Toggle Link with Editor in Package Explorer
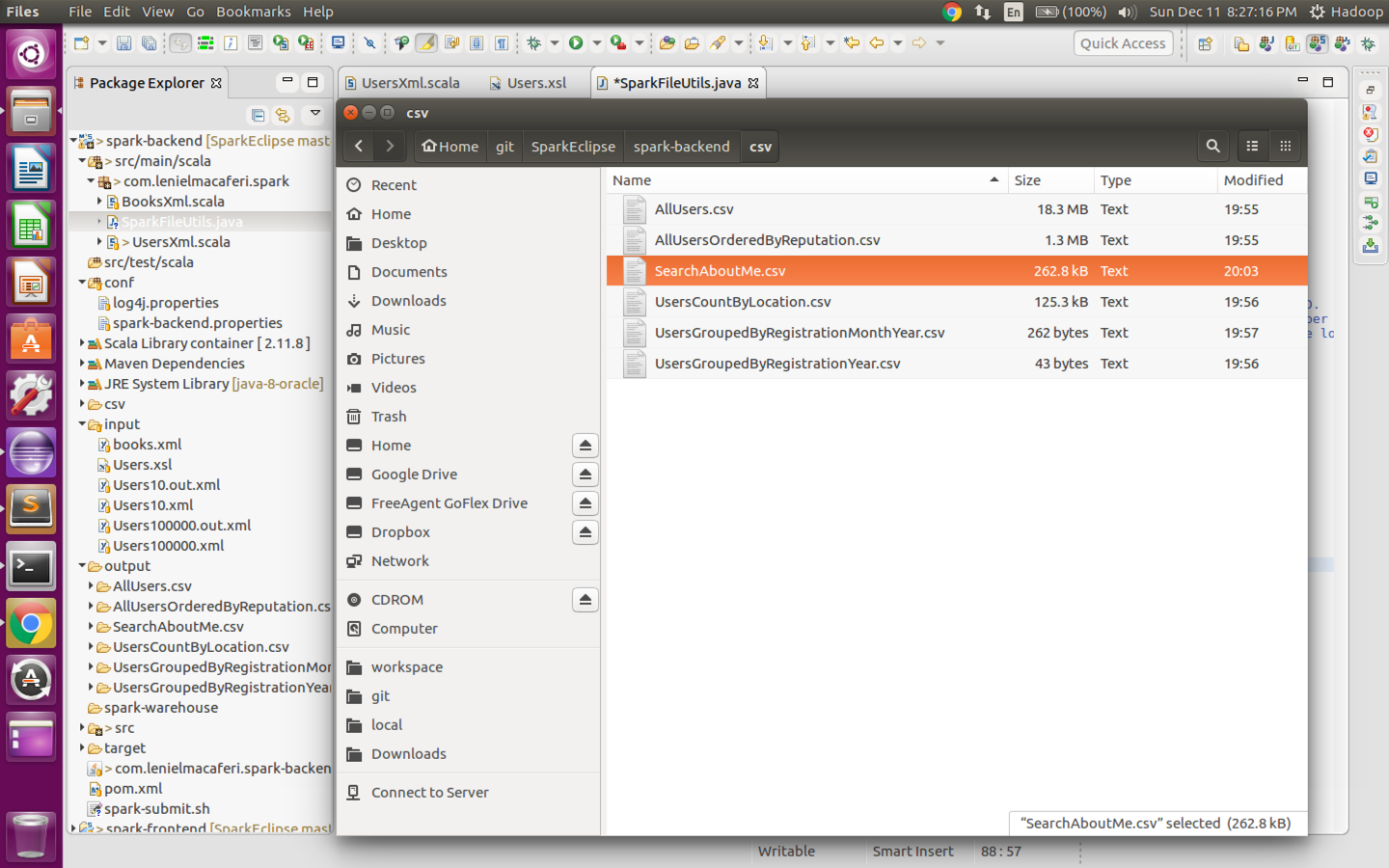The width and height of the screenshot is (1389, 868). click(x=283, y=115)
